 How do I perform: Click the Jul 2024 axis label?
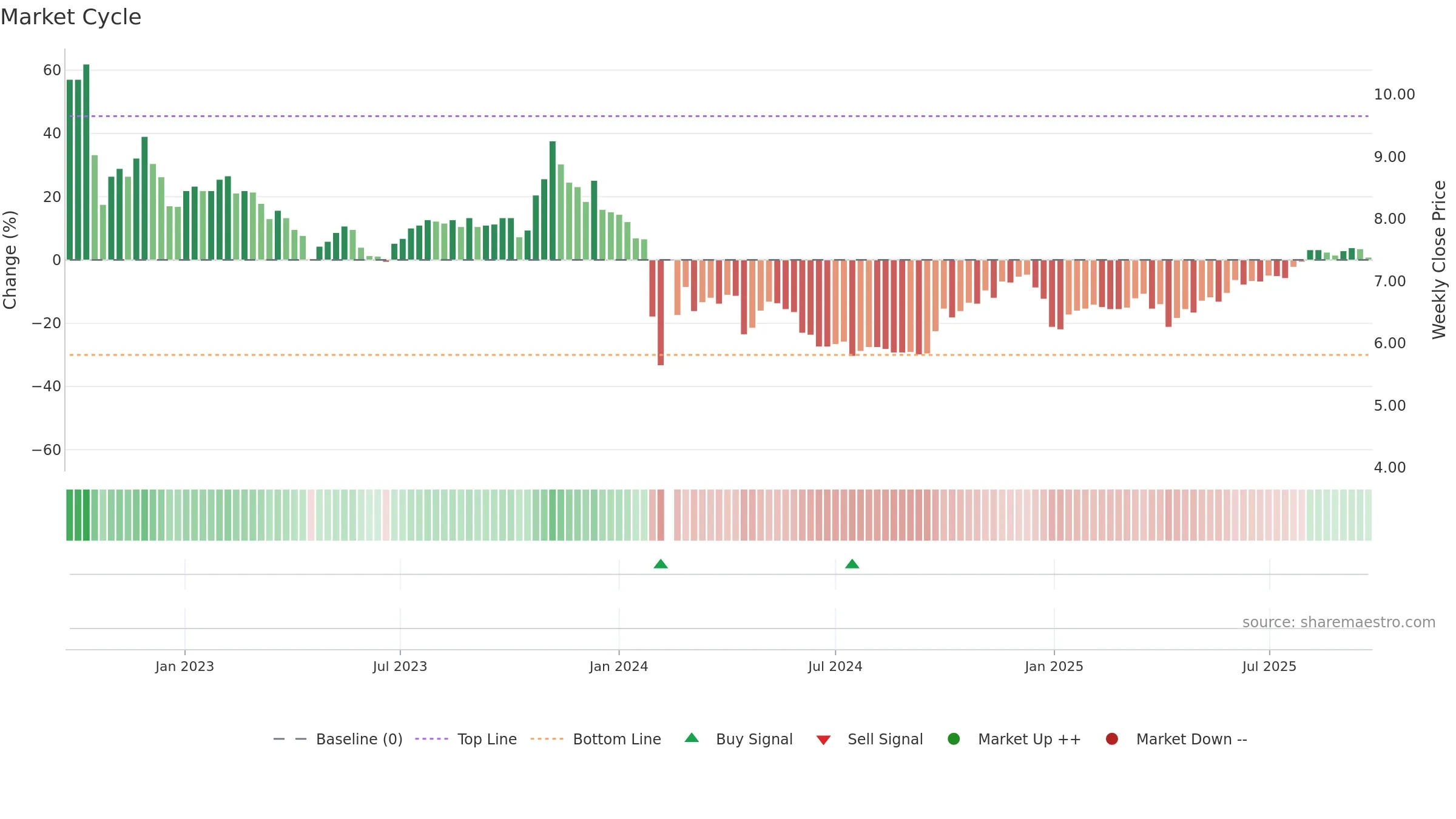[835, 667]
